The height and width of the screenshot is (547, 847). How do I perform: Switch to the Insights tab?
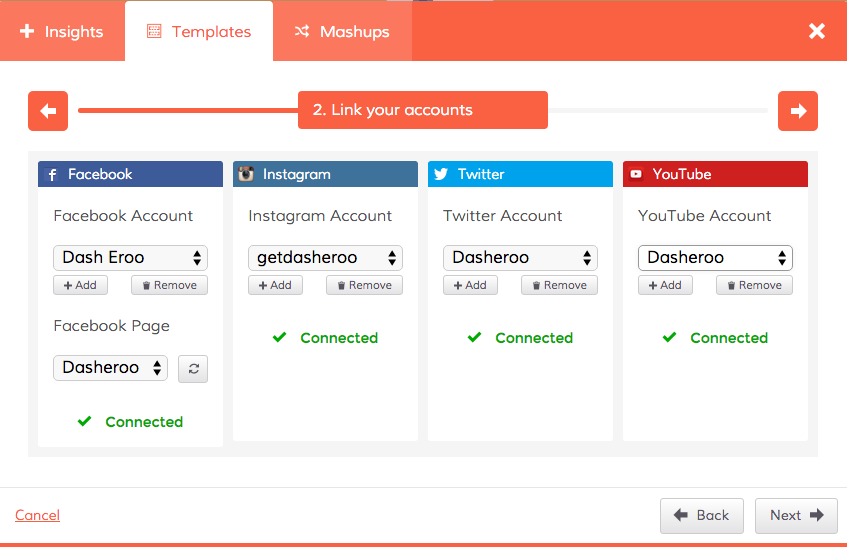point(62,31)
